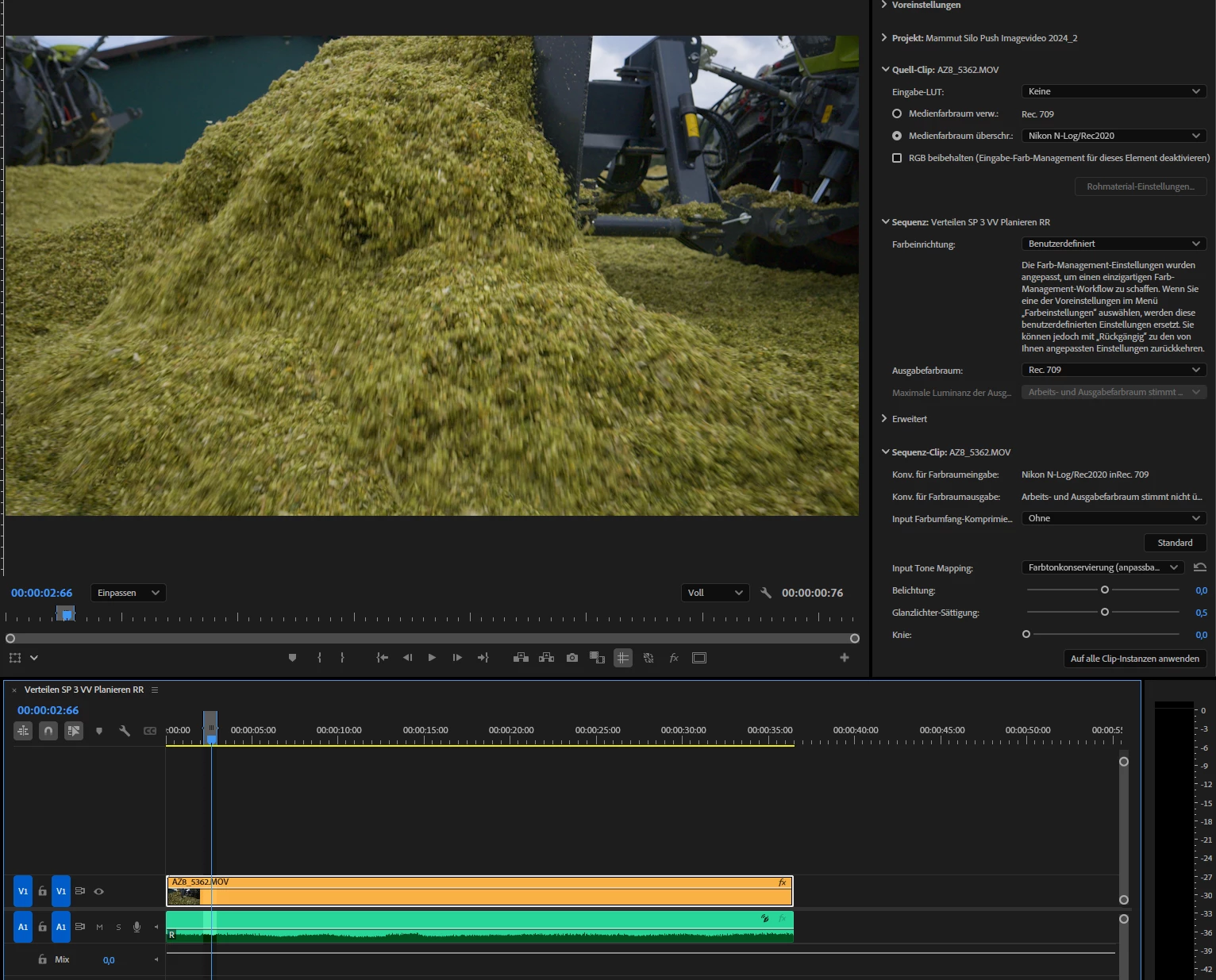The image size is (1216, 980).
Task: Click the Lift button in the monitor
Action: point(521,658)
